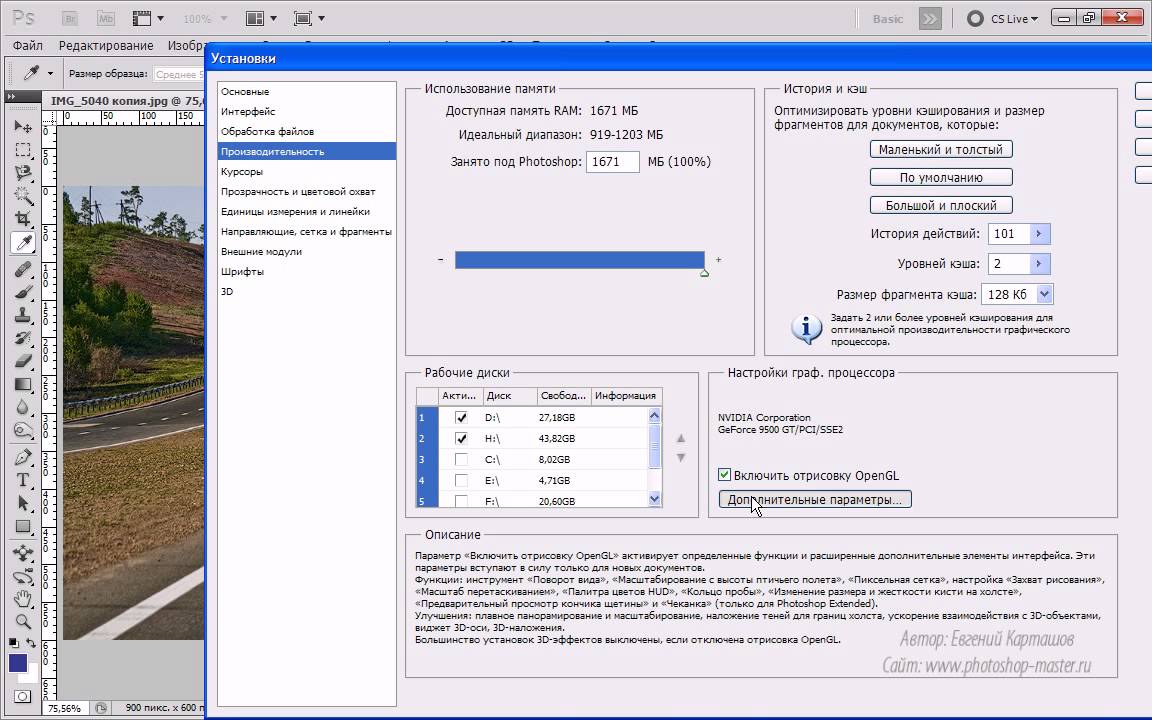Screen dimensions: 1152x720
Task: Select the Path Selection tool
Action: click(23, 503)
